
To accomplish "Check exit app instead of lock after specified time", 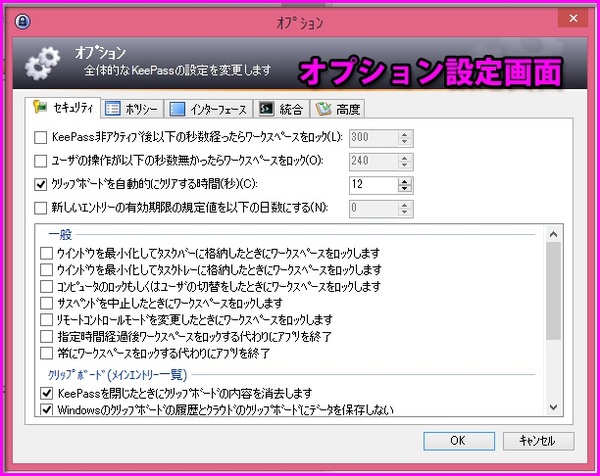I will [x=46, y=337].
